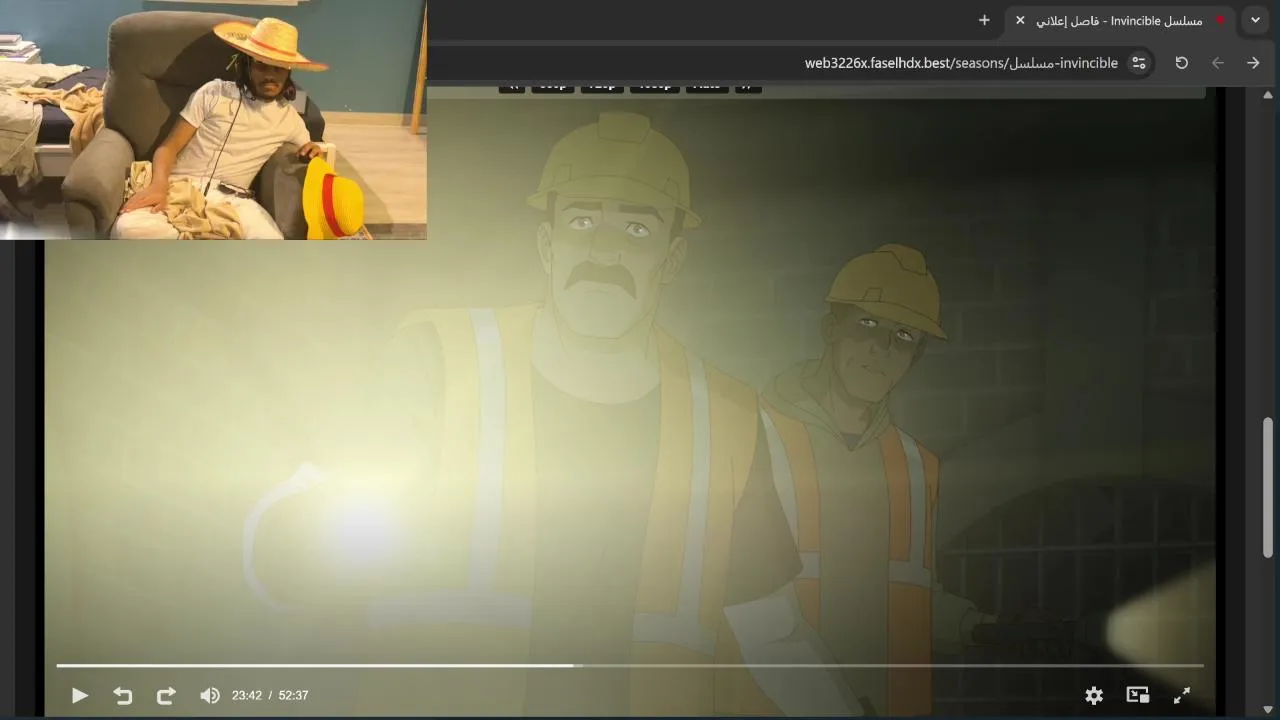This screenshot has width=1280, height=720.
Task: View site information icon in address bar
Action: coord(1139,62)
